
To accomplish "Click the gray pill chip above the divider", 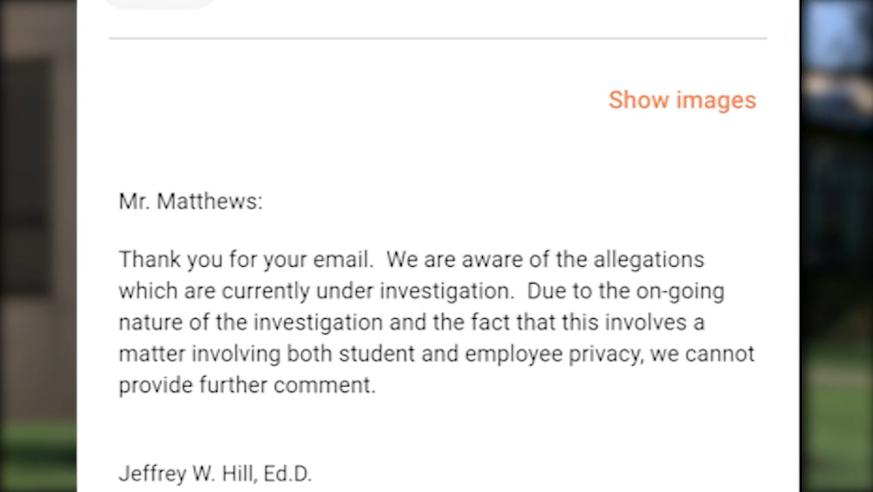I will (x=160, y=4).
